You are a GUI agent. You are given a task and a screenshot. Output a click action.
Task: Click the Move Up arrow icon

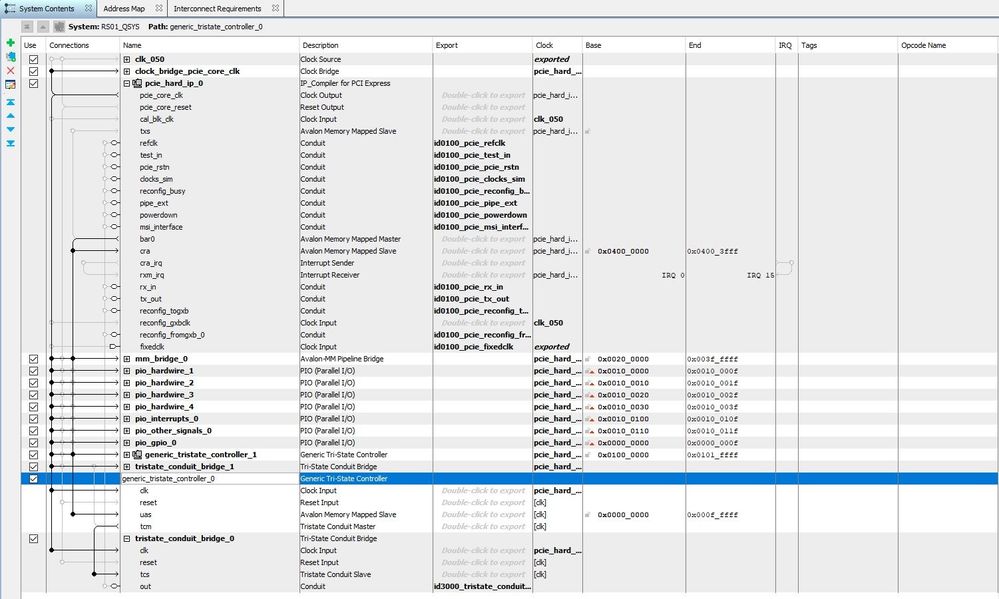(x=10, y=116)
